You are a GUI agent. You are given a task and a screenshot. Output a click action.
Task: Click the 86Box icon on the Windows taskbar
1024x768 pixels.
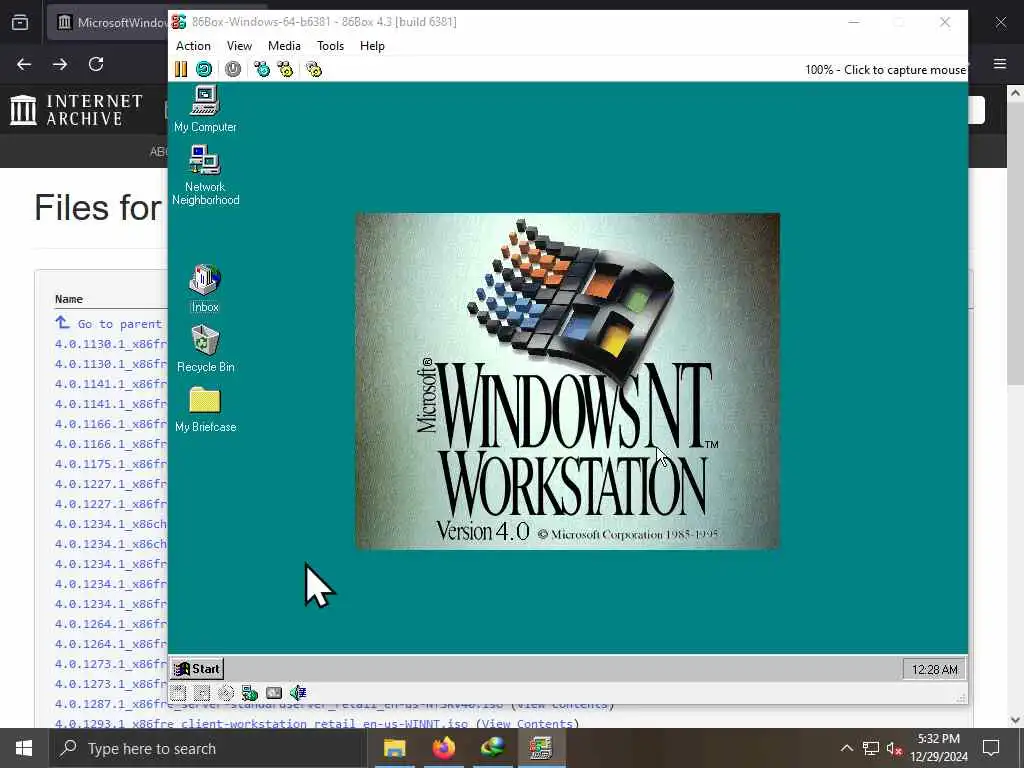(541, 748)
